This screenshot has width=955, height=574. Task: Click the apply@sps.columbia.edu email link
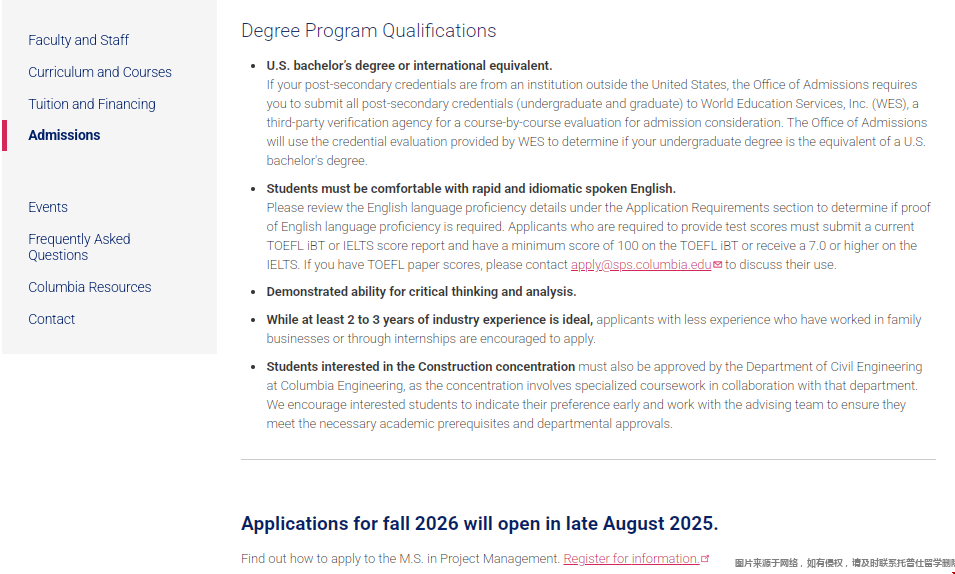(641, 265)
